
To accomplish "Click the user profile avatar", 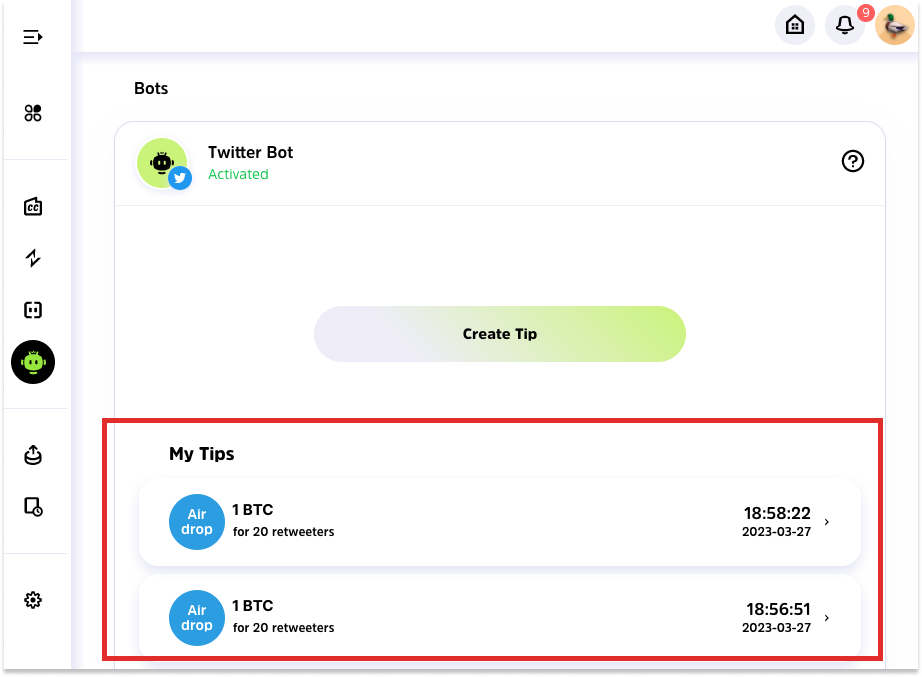I will click(x=894, y=25).
